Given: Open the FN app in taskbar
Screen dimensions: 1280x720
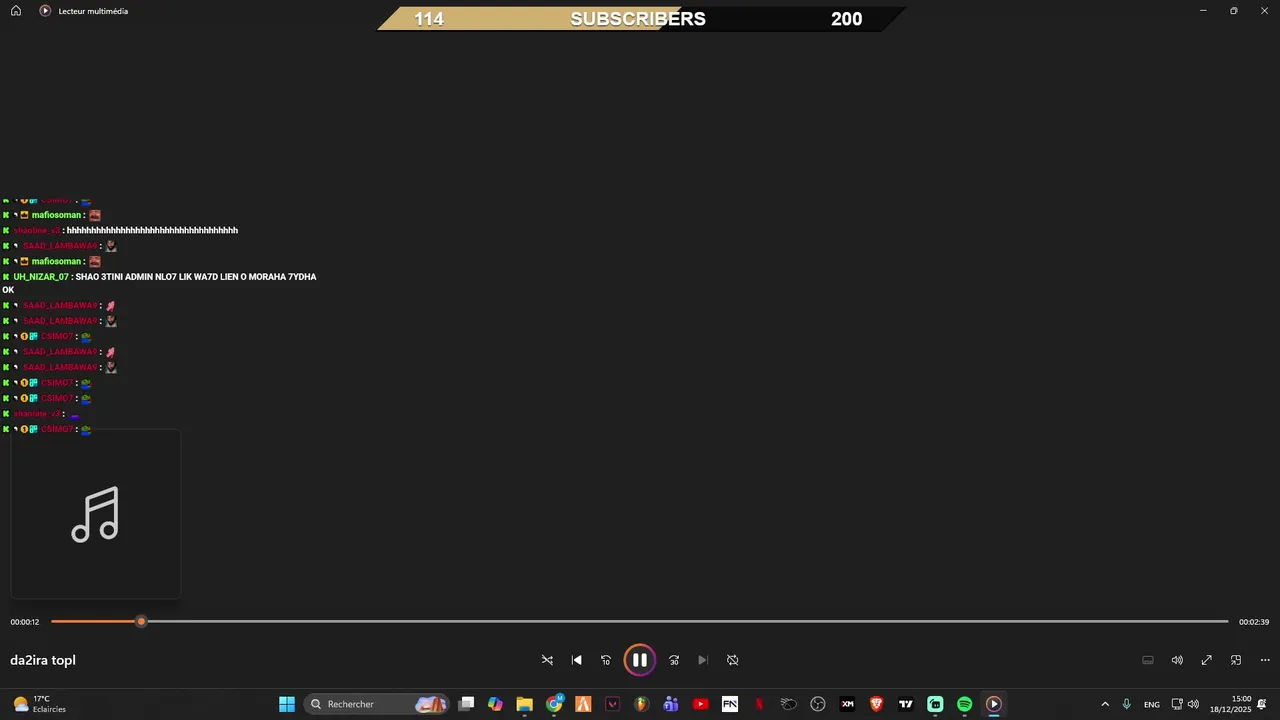Looking at the screenshot, I should coord(730,704).
